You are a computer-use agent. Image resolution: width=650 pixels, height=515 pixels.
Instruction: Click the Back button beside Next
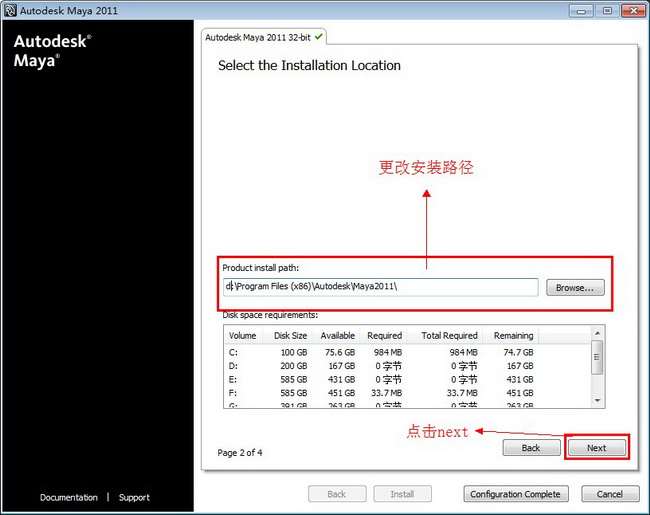(531, 448)
